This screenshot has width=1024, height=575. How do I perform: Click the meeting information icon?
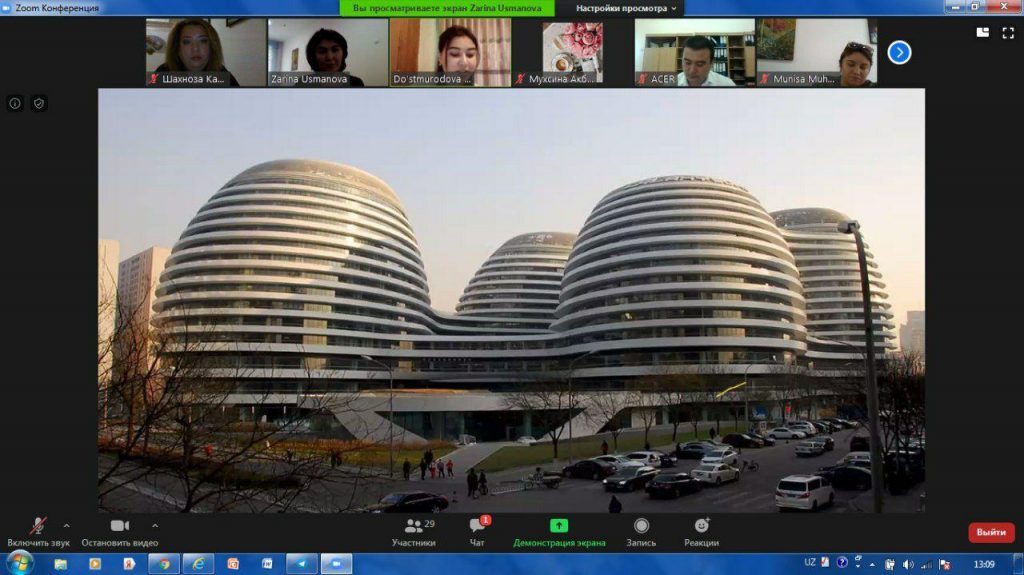(15, 103)
